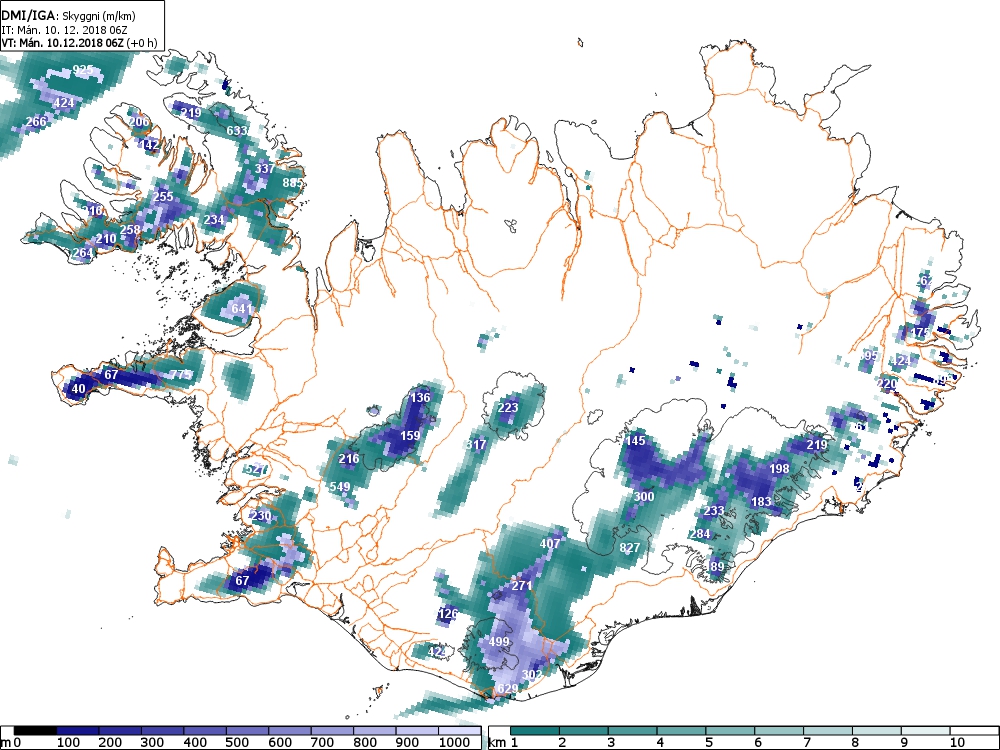
Task: Select the 500–600 m purple legend swatch
Action: coord(247,731)
